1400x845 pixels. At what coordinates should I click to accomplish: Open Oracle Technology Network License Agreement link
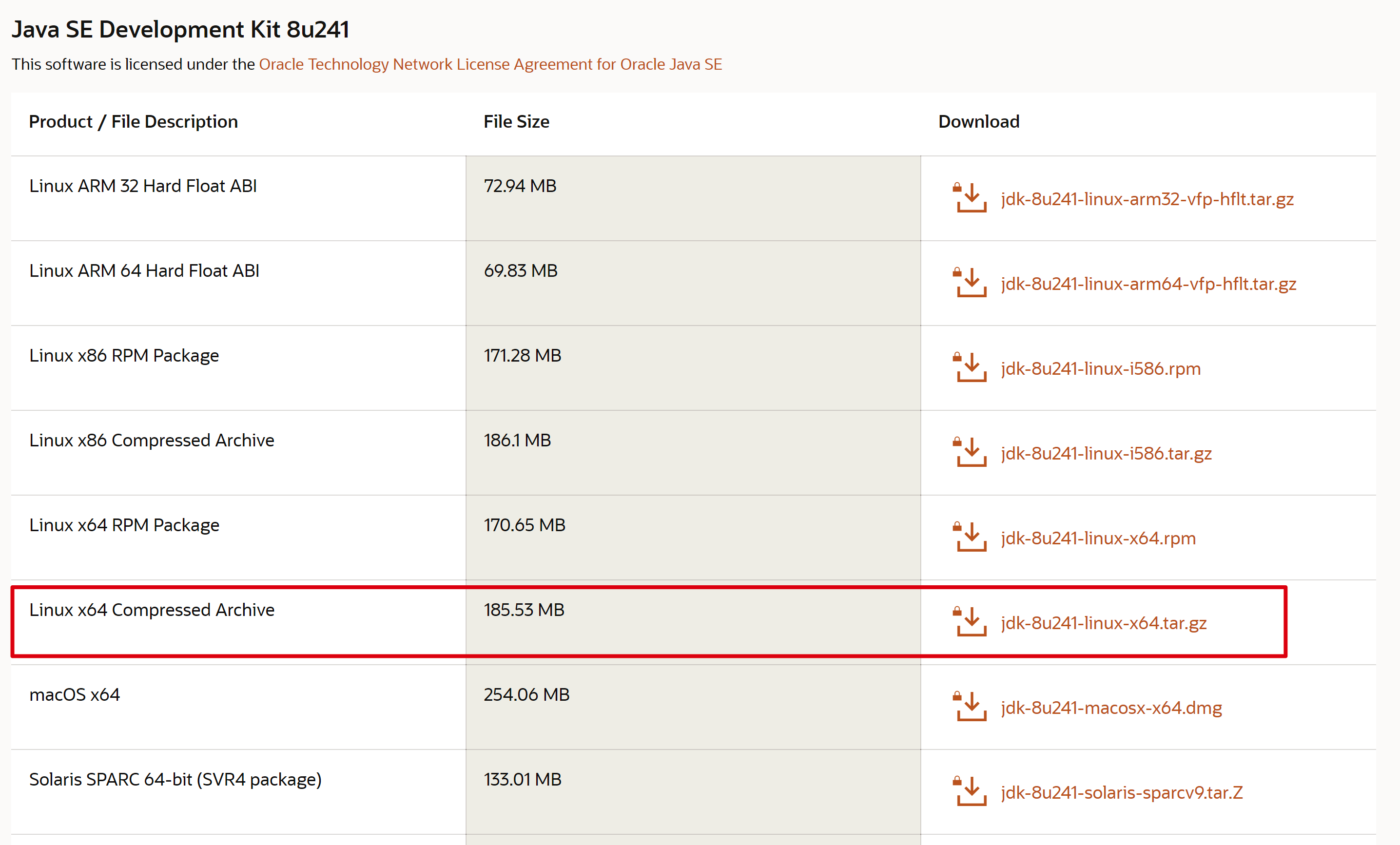click(490, 64)
